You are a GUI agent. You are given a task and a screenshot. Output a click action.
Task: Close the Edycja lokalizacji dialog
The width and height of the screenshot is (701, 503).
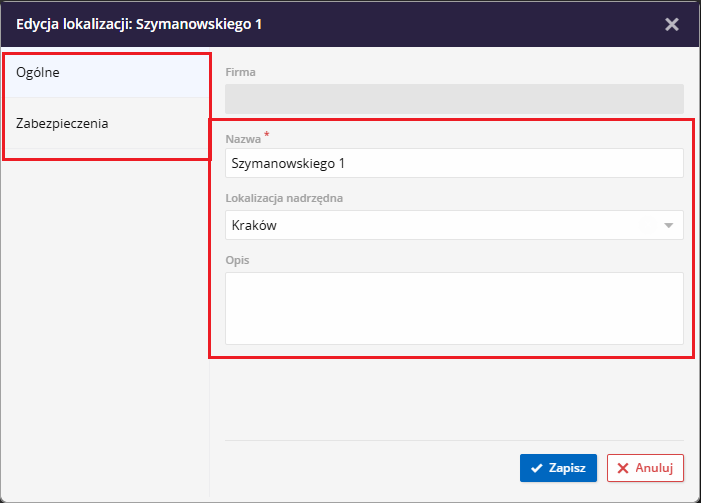[x=672, y=24]
